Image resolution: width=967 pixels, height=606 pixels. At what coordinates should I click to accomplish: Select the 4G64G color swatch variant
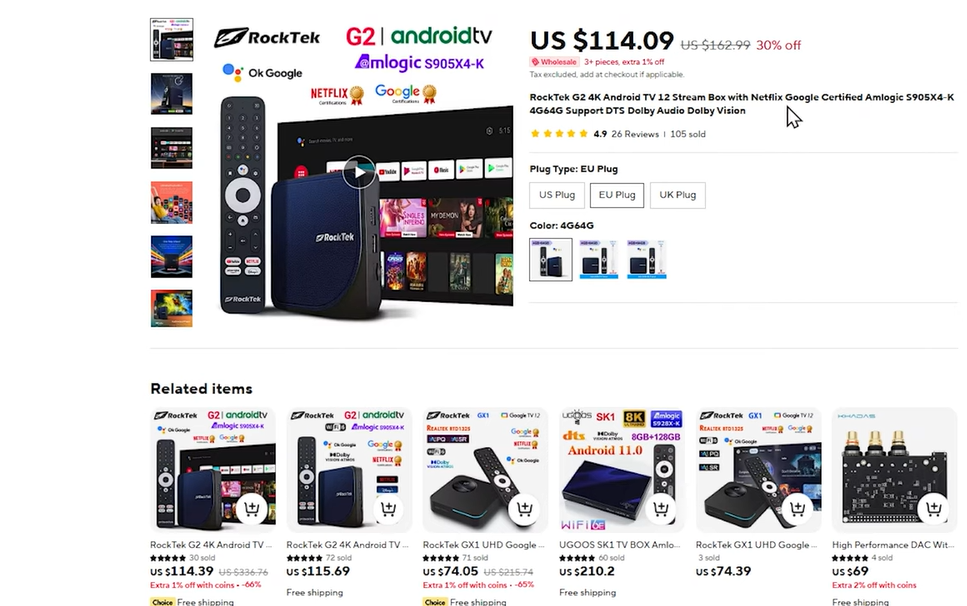point(551,260)
